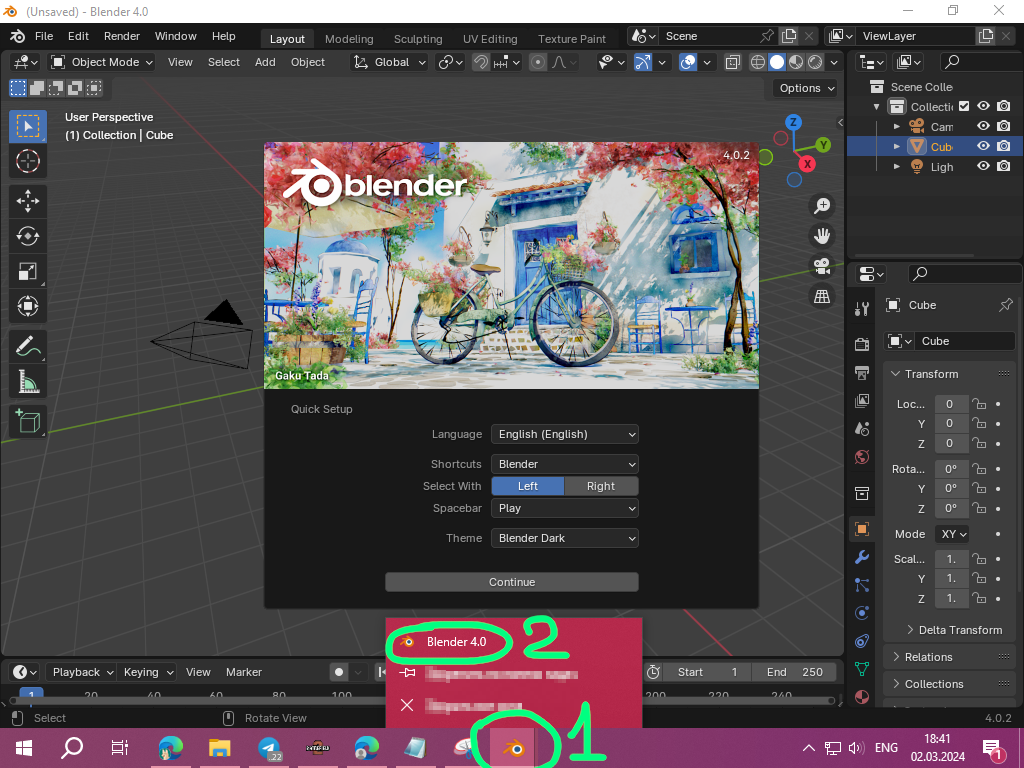Open the Object Mode dropdown
The image size is (1024, 768).
102,62
